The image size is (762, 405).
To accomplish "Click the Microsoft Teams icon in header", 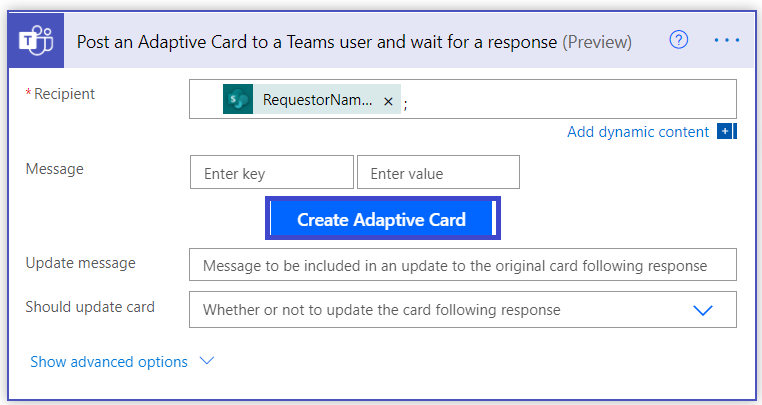I will 36,41.
